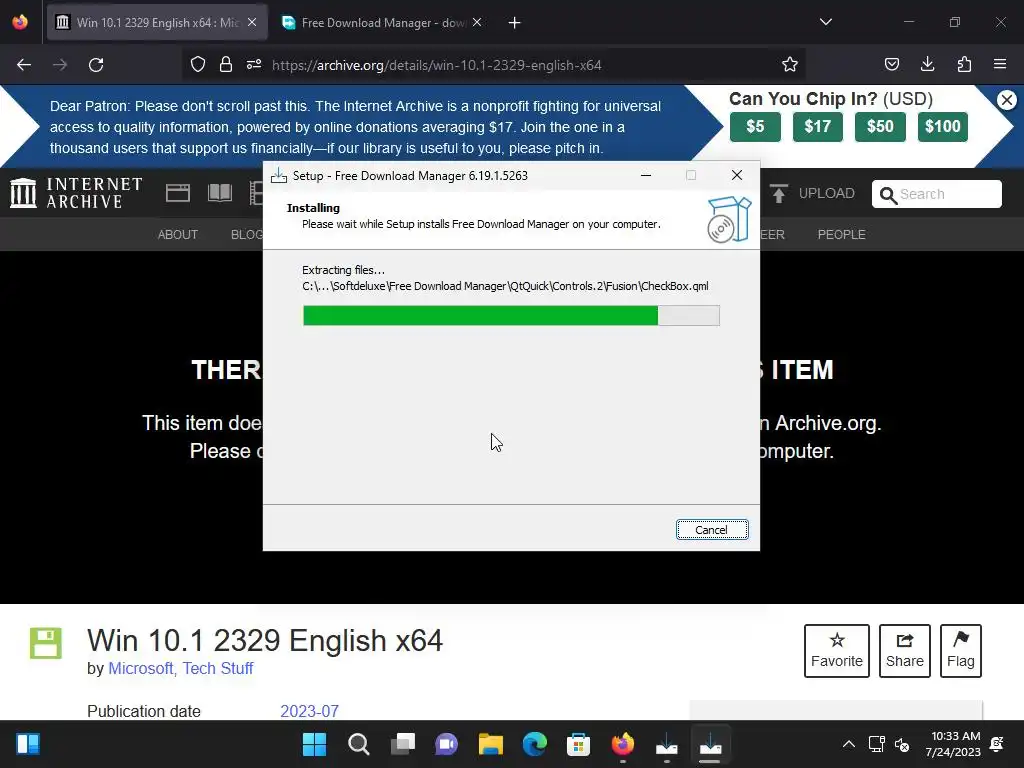This screenshot has height=768, width=1024.
Task: Share this archive item
Action: click(x=904, y=651)
